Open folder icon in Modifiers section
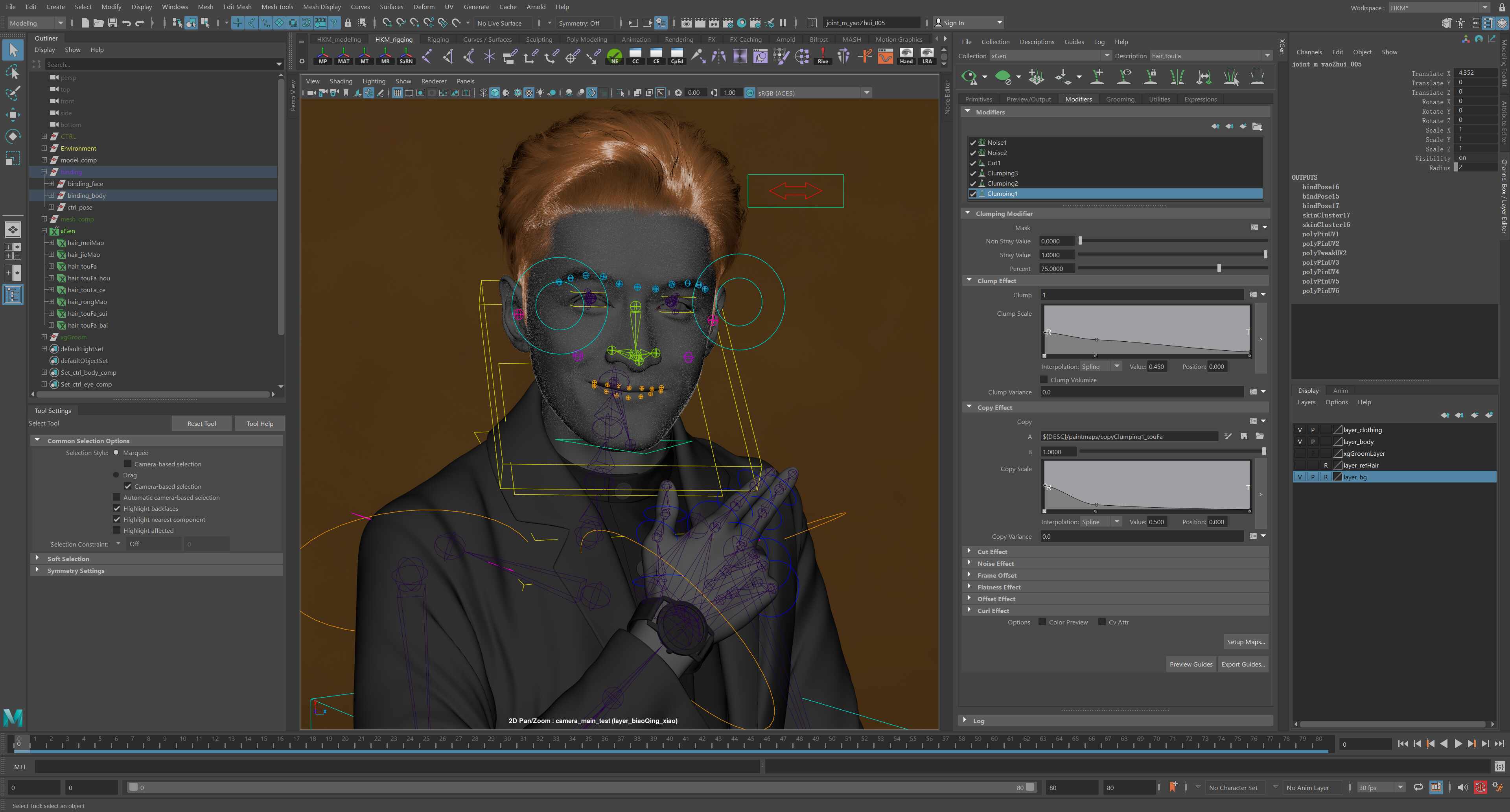The image size is (1510, 812). click(1258, 127)
